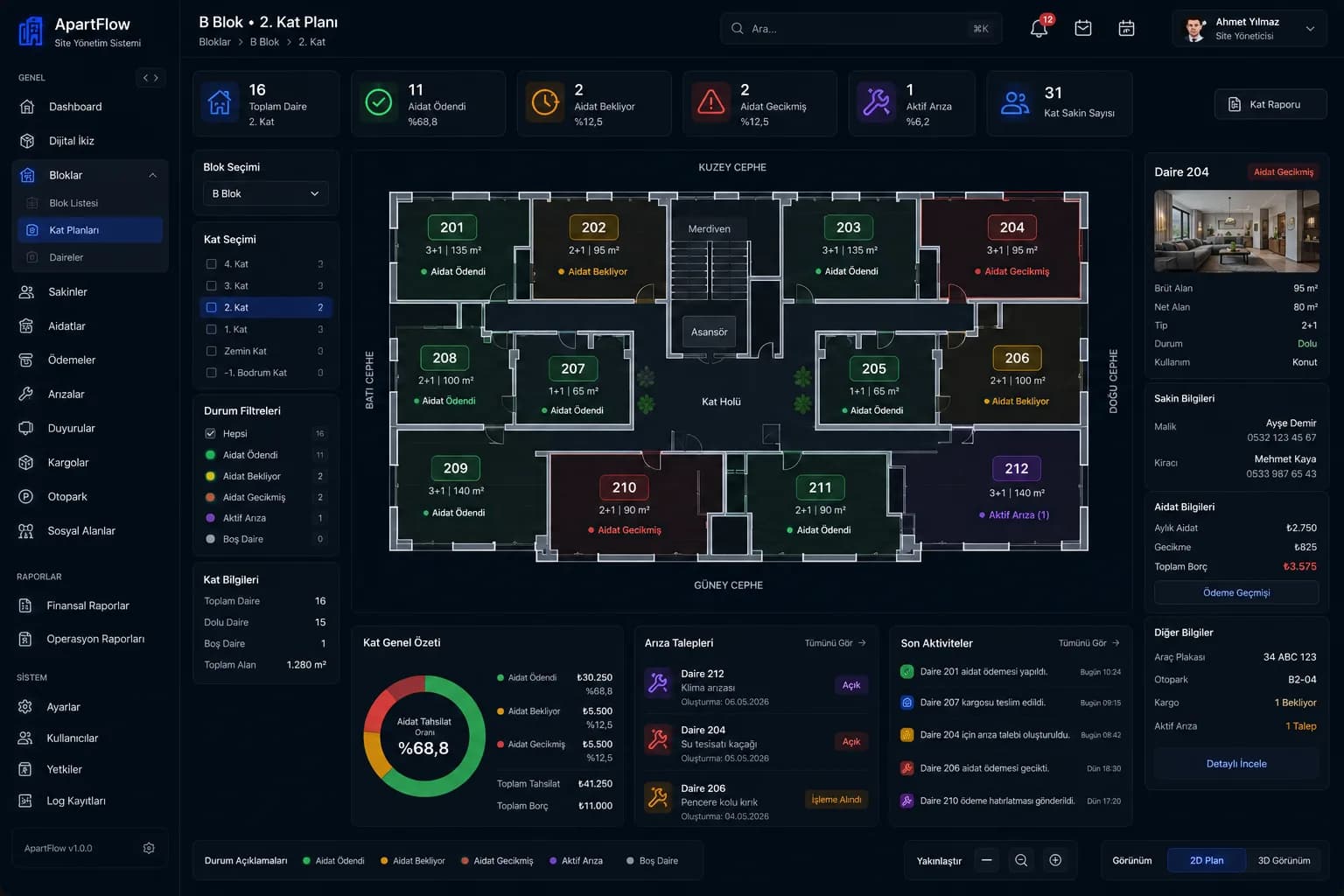This screenshot has width=1344, height=896.
Task: Click the Duyurular icon in sidebar
Action: [26, 429]
